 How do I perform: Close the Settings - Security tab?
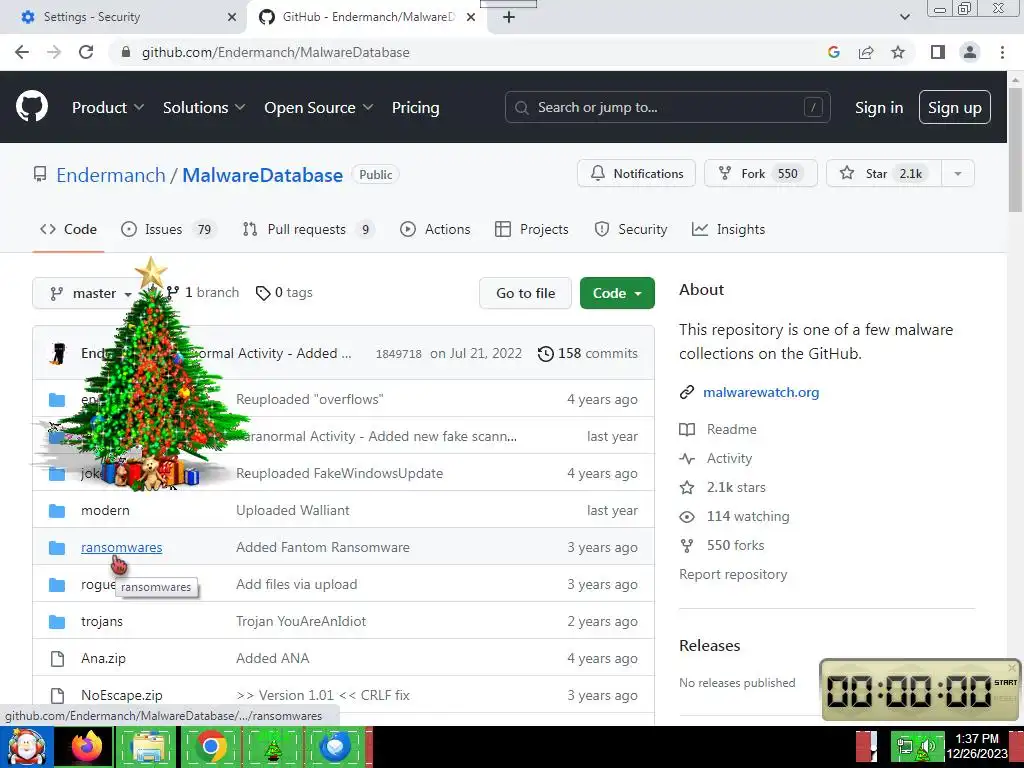coord(232,17)
